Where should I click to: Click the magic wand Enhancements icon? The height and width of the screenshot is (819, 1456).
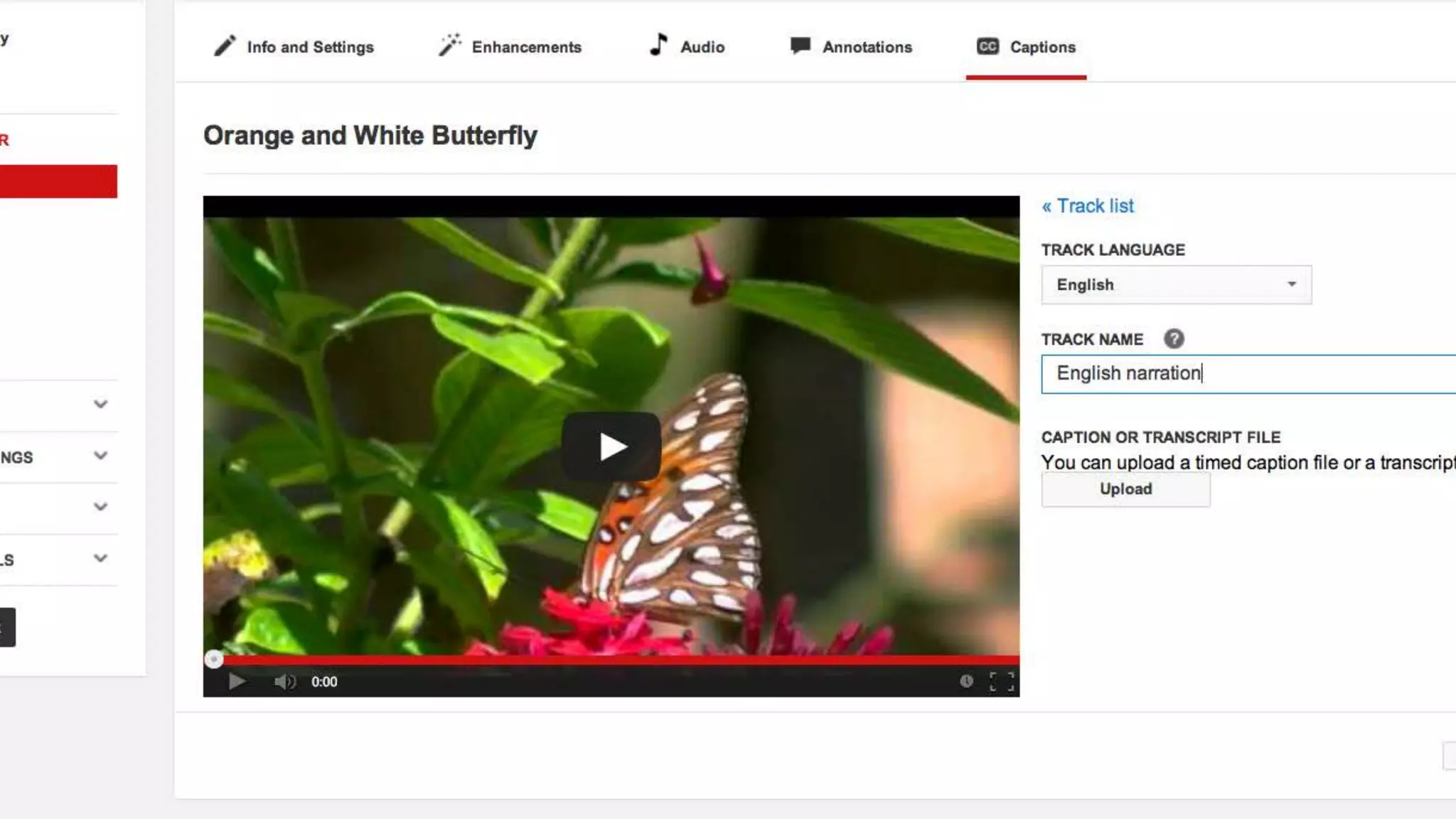pos(449,45)
